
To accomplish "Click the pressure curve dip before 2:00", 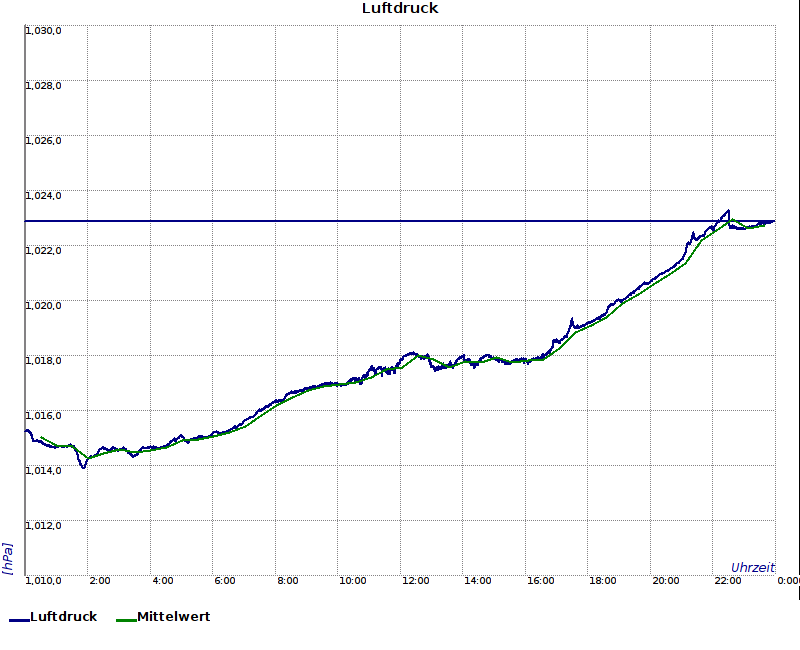I will tap(84, 467).
